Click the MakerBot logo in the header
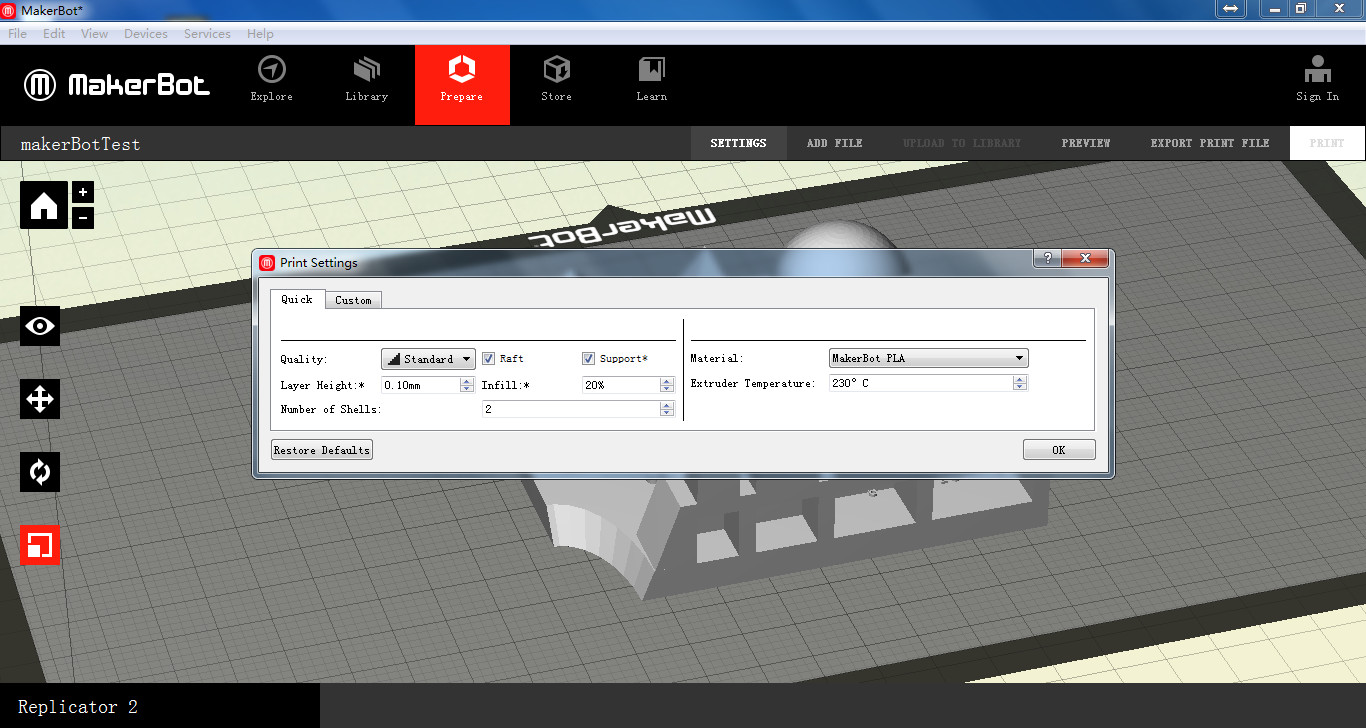The height and width of the screenshot is (728, 1366). point(117,85)
